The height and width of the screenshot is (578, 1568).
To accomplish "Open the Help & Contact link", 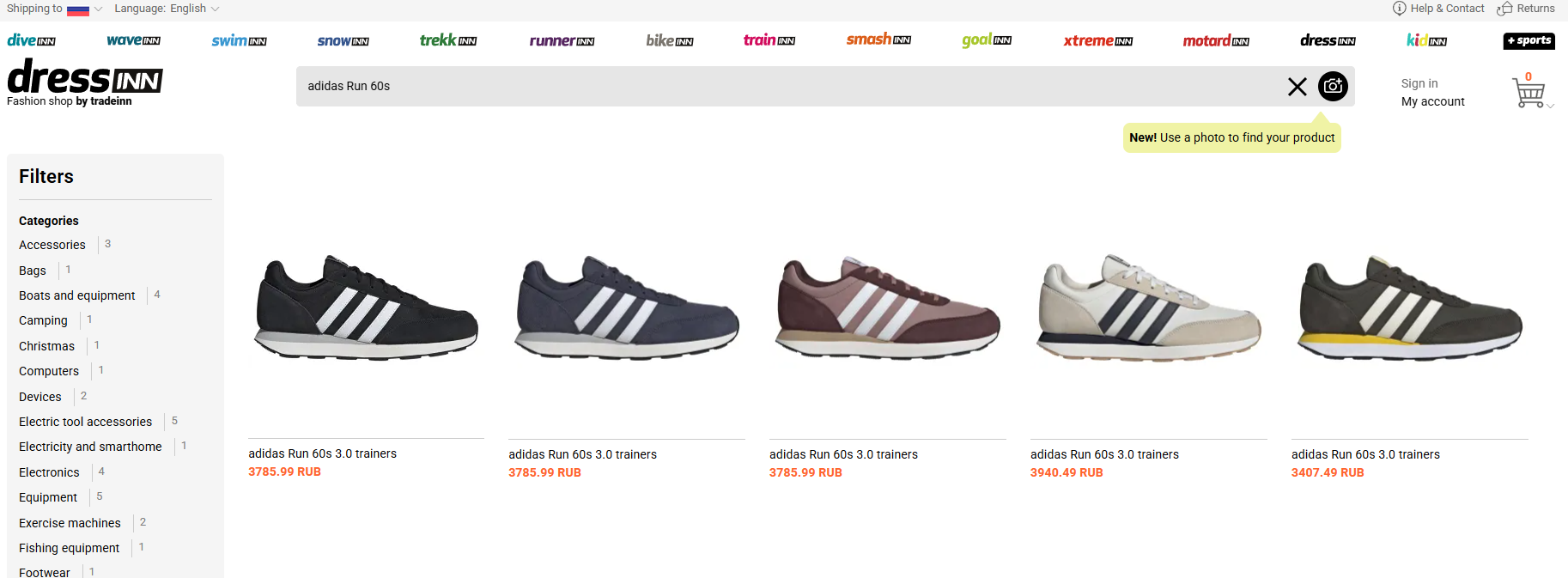I will click(1438, 9).
